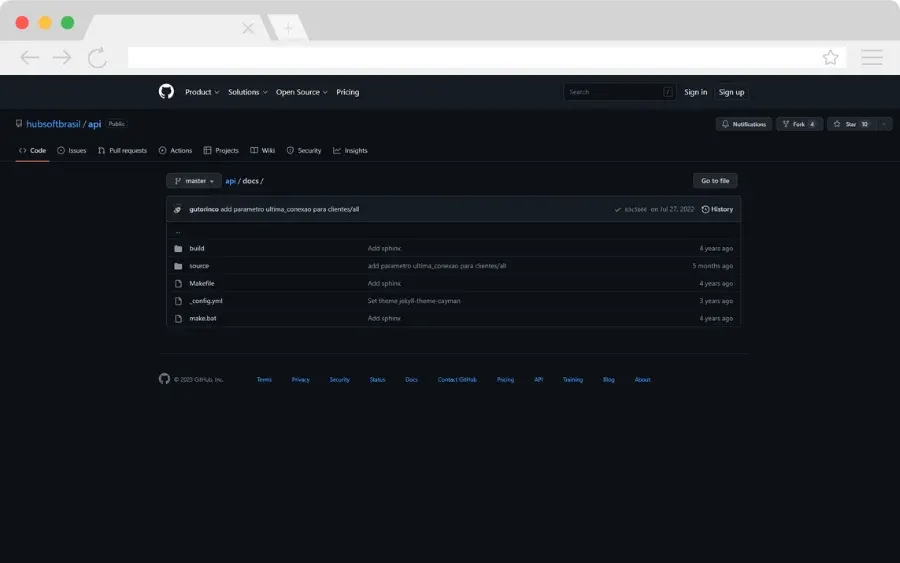The width and height of the screenshot is (900, 563).
Task: Click the commit status checkmark icon
Action: [618, 209]
